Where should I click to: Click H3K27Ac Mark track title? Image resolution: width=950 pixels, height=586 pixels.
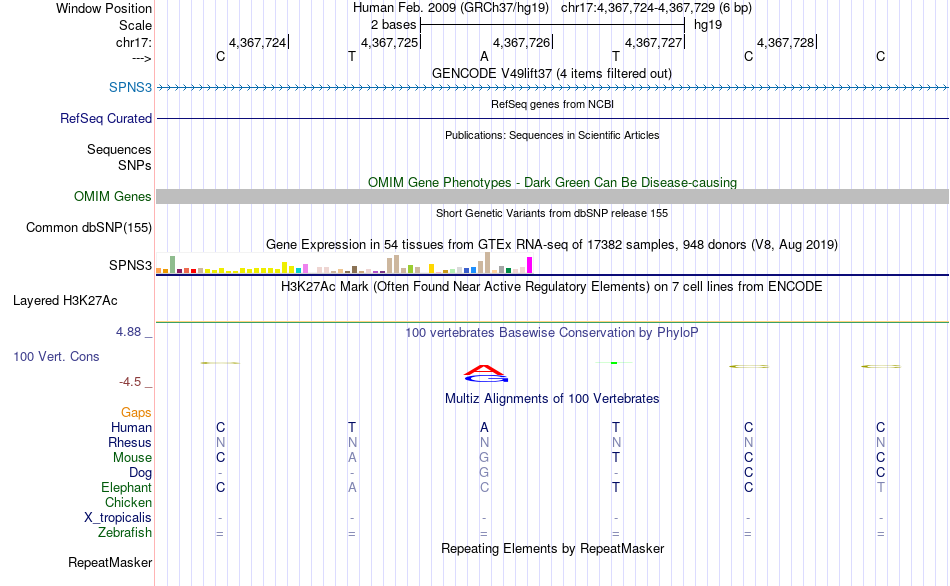coord(552,287)
